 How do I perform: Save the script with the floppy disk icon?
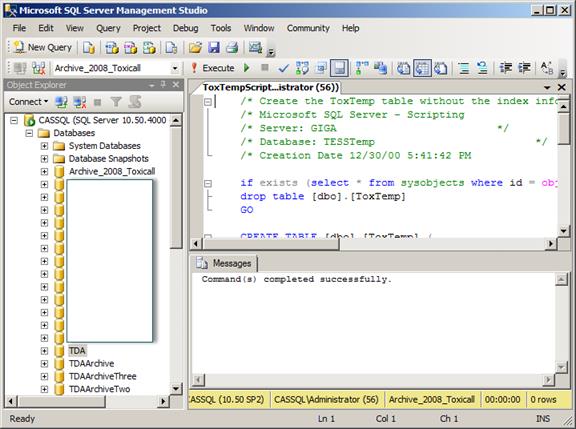coord(214,48)
